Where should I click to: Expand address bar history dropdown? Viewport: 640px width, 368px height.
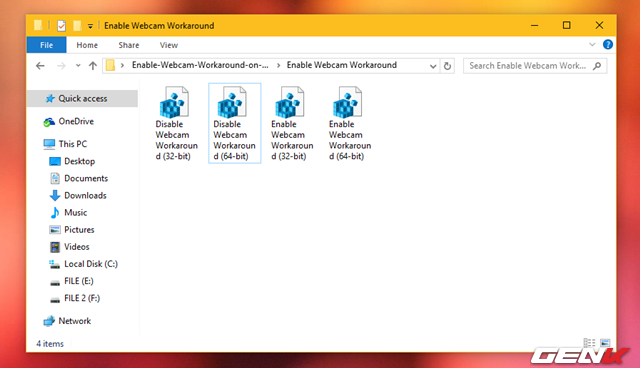(x=433, y=66)
